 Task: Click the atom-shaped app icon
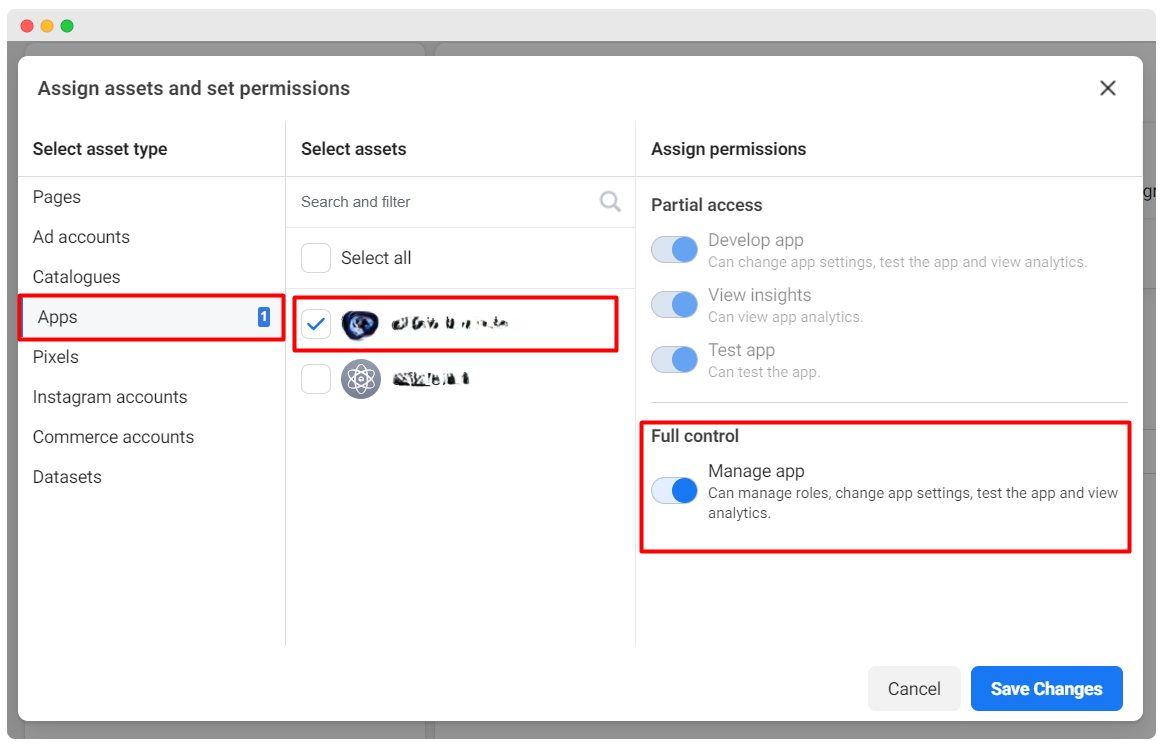click(x=360, y=378)
